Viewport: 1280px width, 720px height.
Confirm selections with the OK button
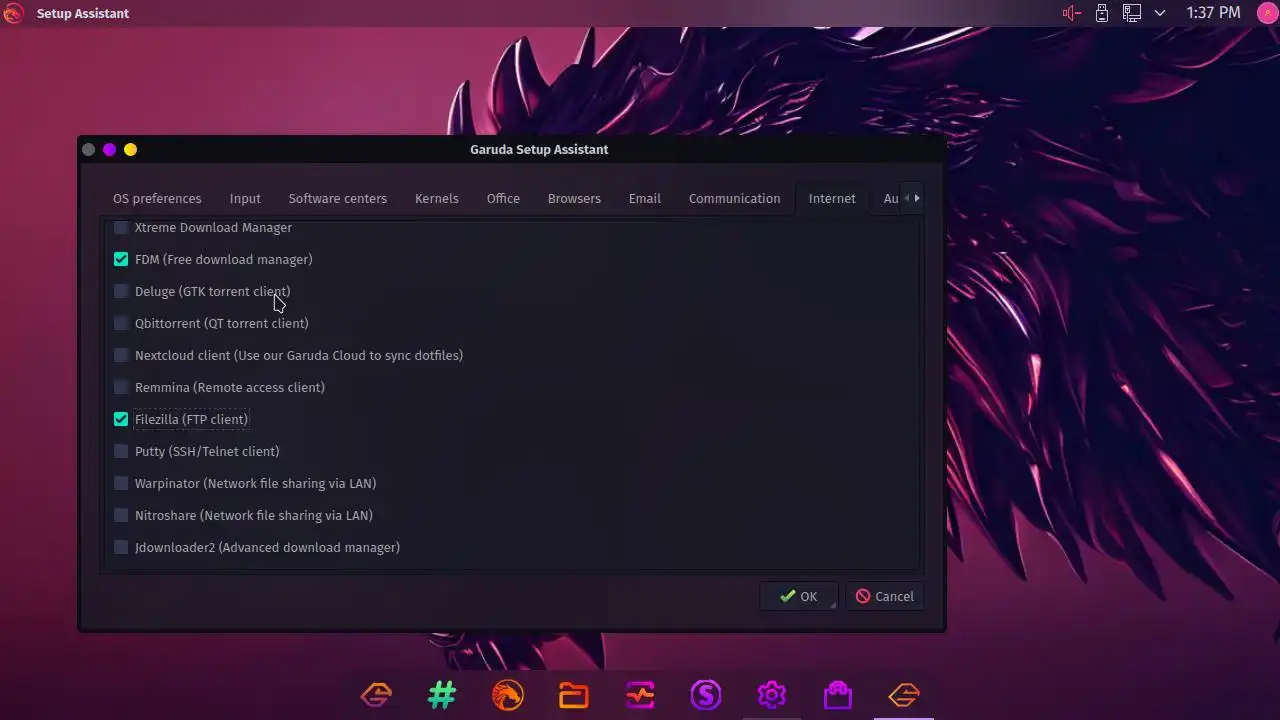coord(798,596)
